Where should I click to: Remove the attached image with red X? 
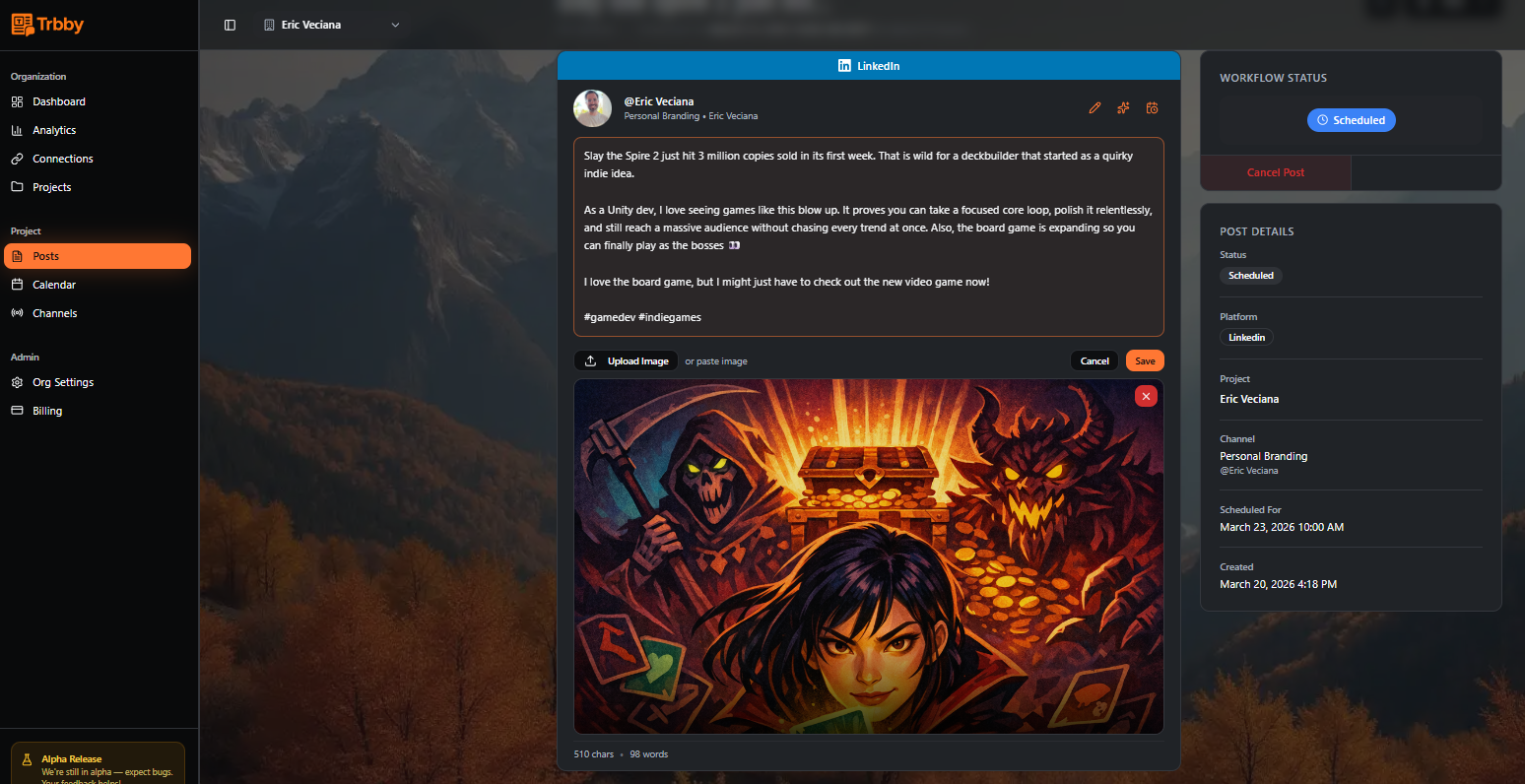(x=1146, y=396)
